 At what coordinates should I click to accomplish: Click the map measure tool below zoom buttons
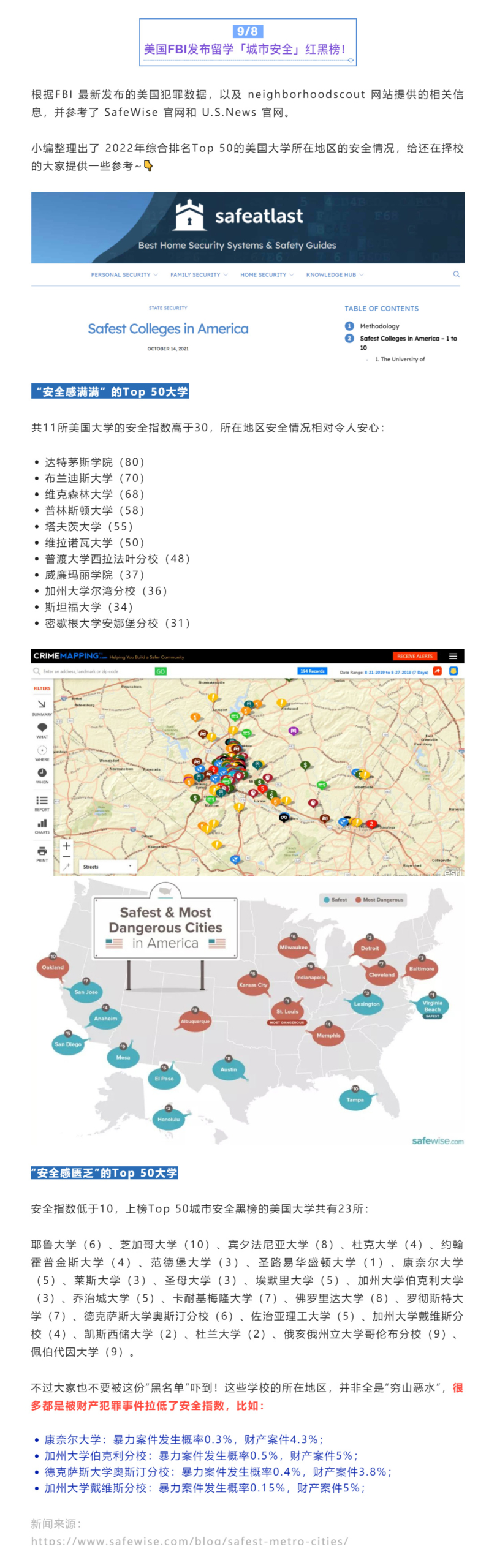pyautogui.click(x=66, y=867)
